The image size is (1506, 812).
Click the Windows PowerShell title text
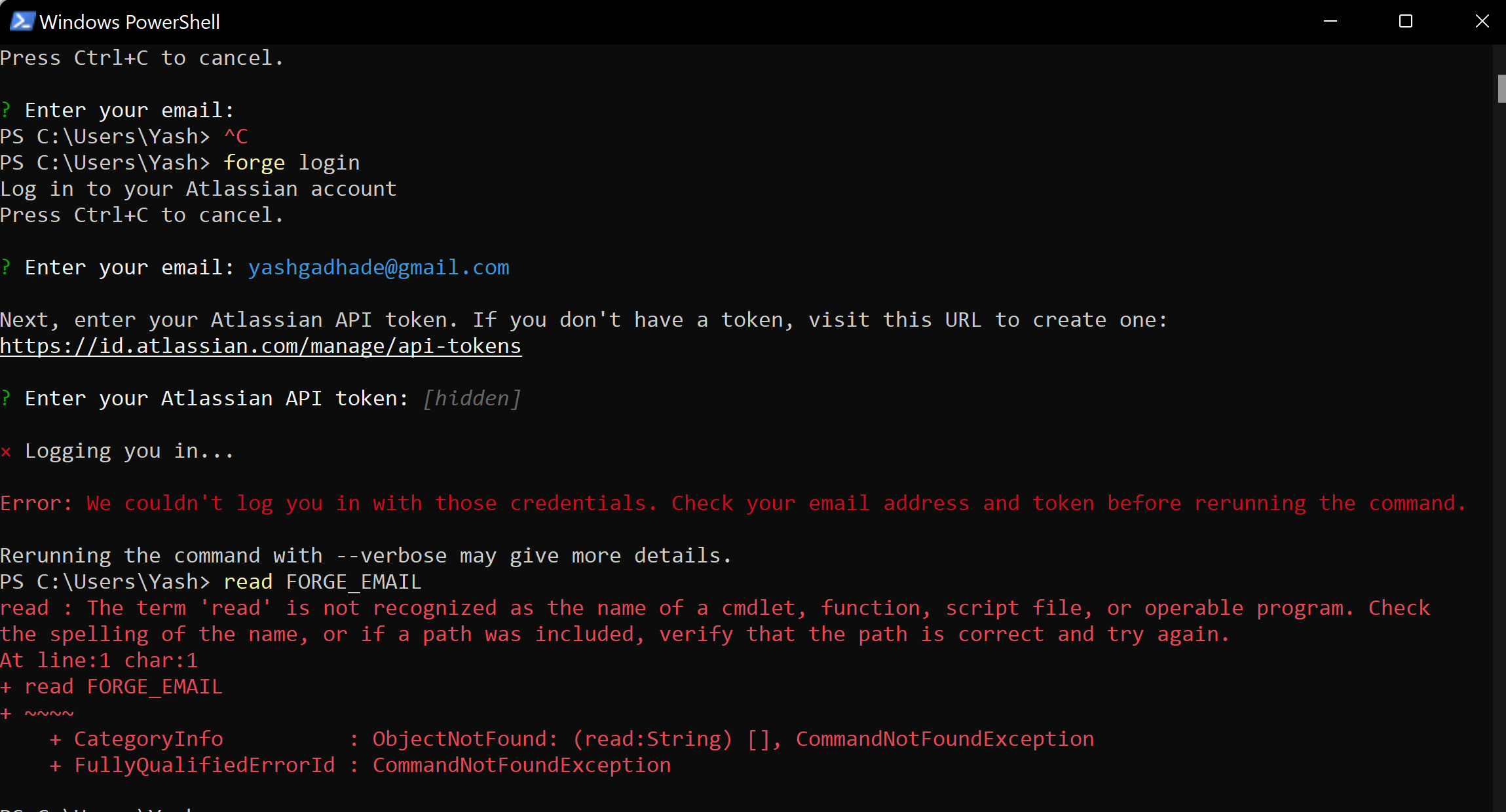(130, 22)
